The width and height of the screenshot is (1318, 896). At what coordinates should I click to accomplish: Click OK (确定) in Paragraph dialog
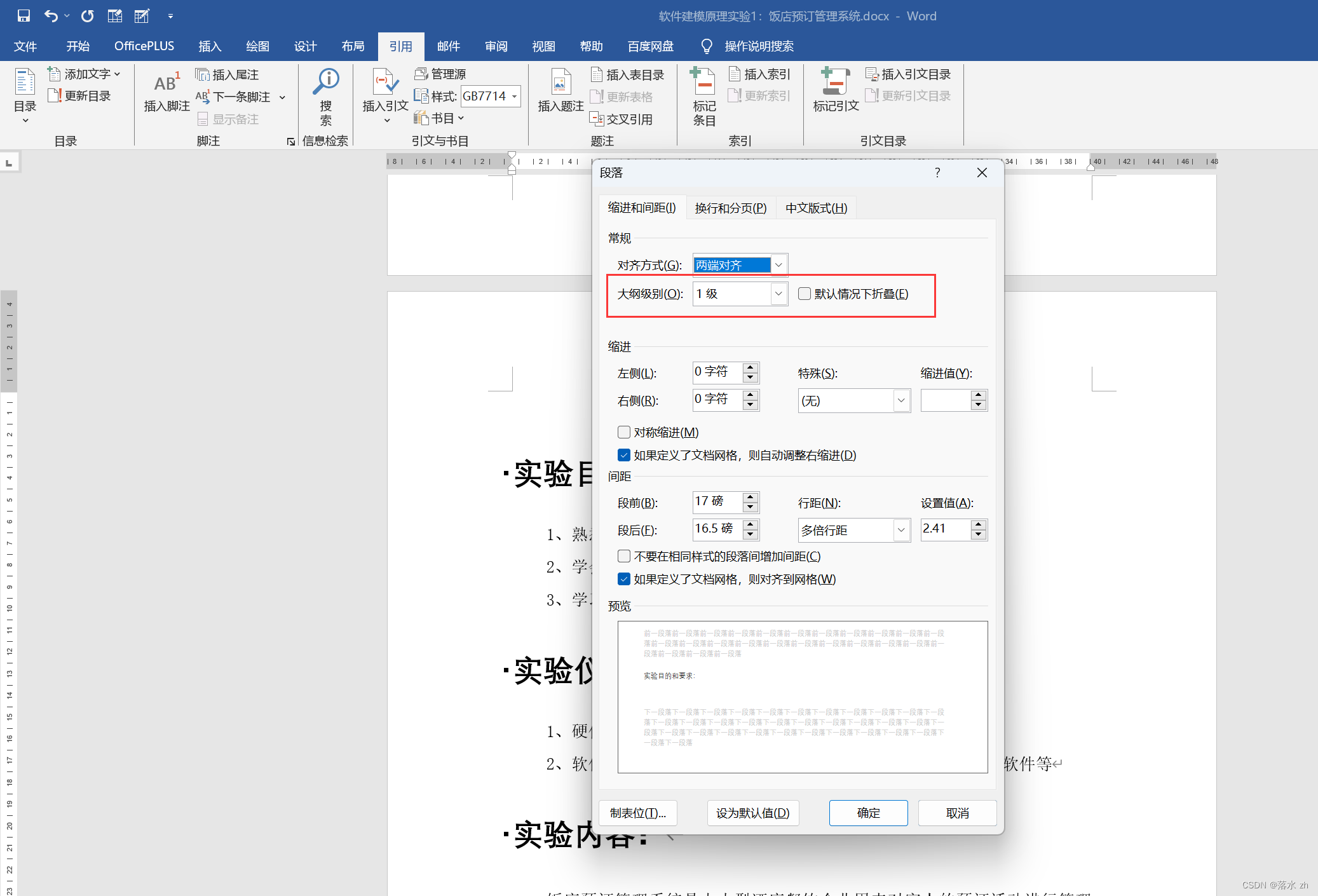[868, 813]
